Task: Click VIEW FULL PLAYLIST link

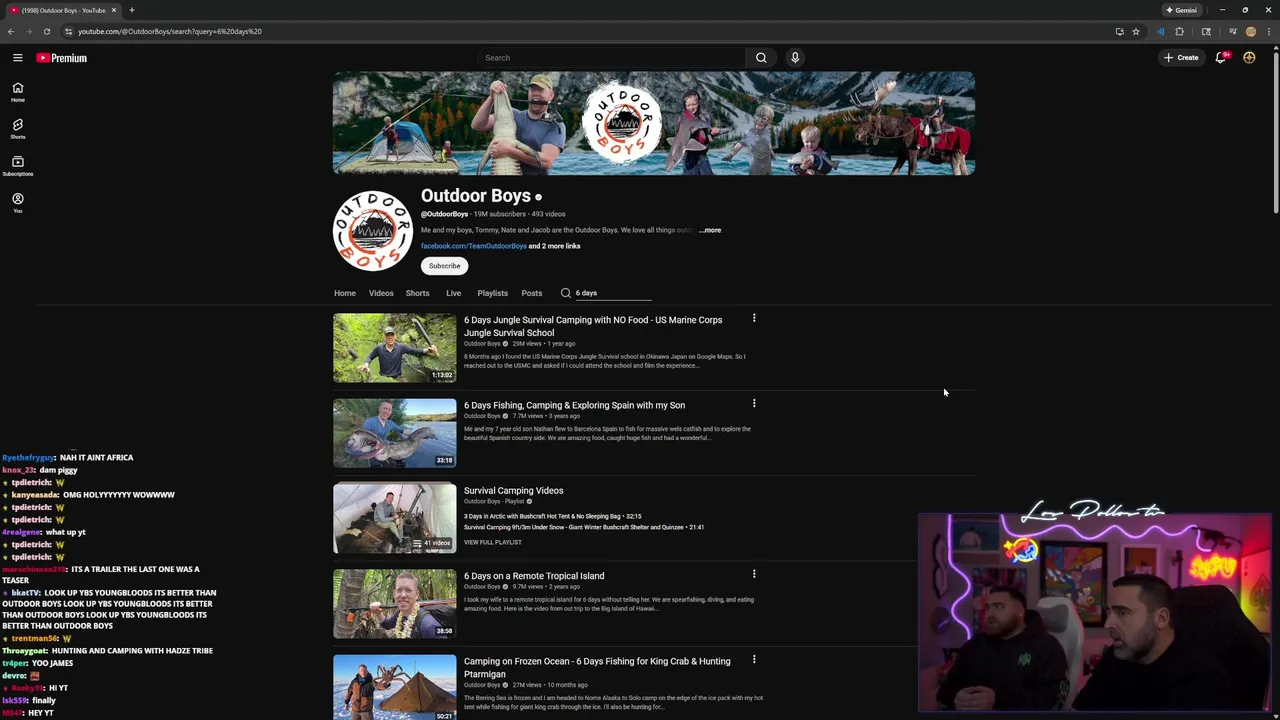Action: 492,542
